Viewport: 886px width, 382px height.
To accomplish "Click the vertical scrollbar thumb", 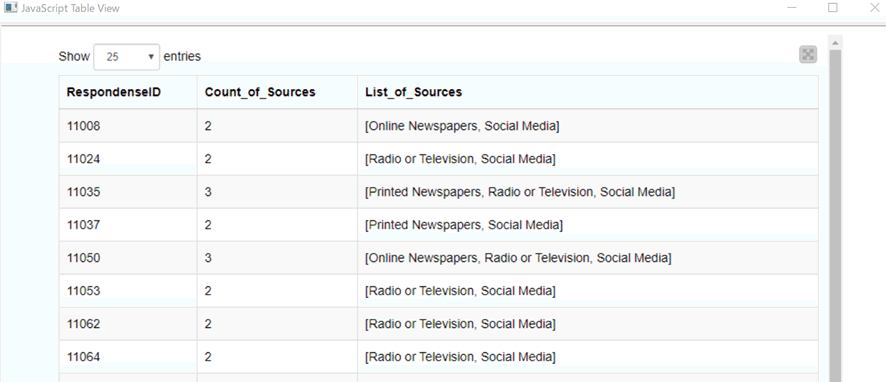I will coord(835,215).
